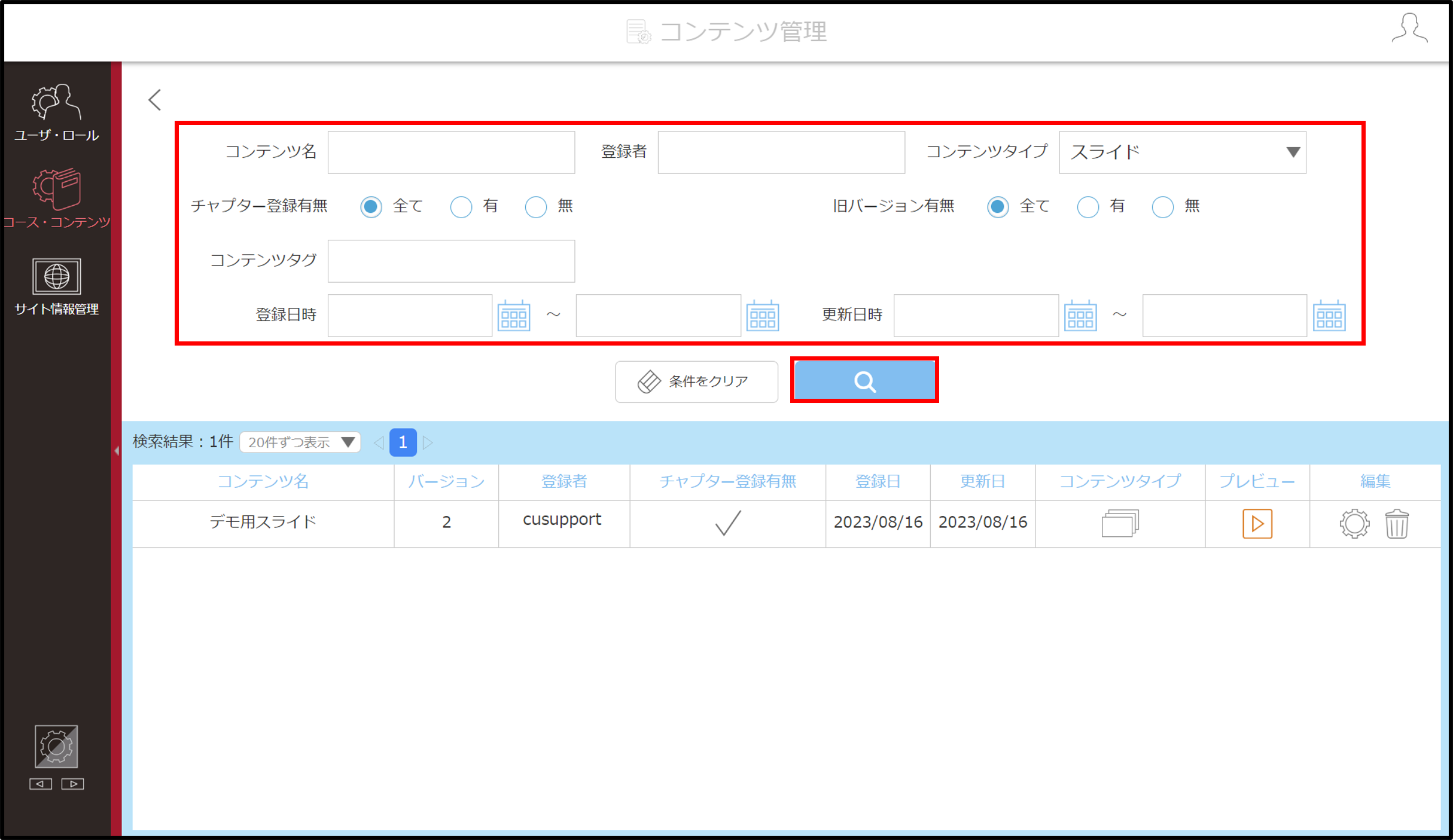Open the ユーザ・ロール sidebar section
This screenshot has width=1453, height=840.
pos(56,112)
